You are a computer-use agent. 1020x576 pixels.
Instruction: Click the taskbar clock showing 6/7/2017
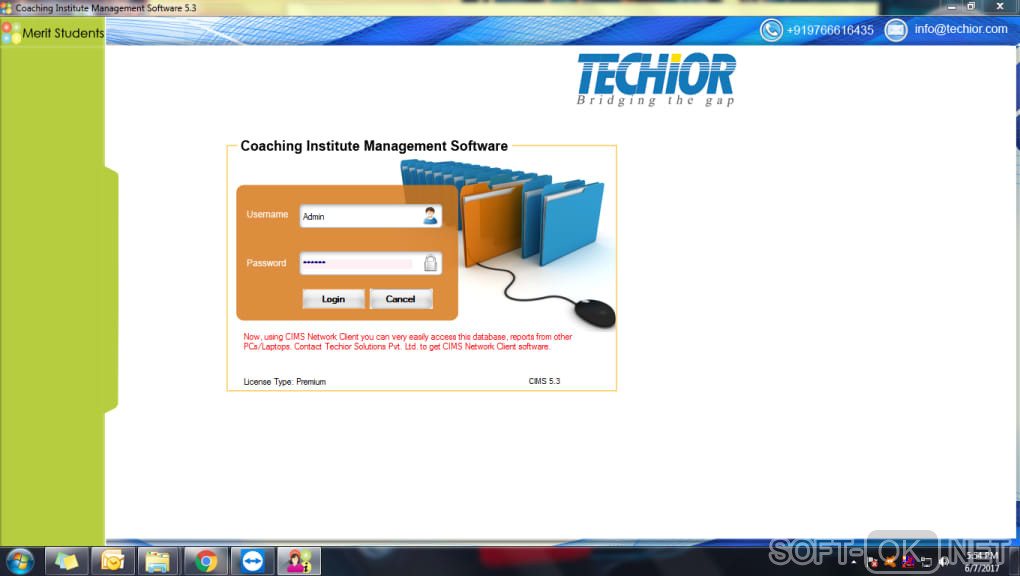coord(982,562)
